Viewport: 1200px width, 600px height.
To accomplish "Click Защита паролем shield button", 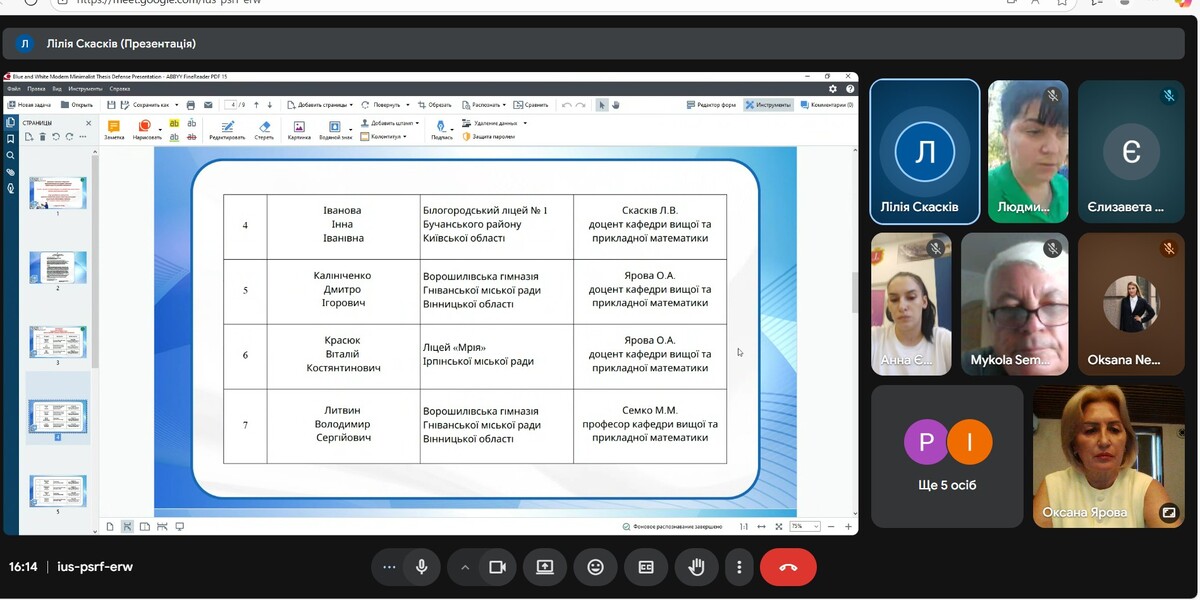I will 489,136.
